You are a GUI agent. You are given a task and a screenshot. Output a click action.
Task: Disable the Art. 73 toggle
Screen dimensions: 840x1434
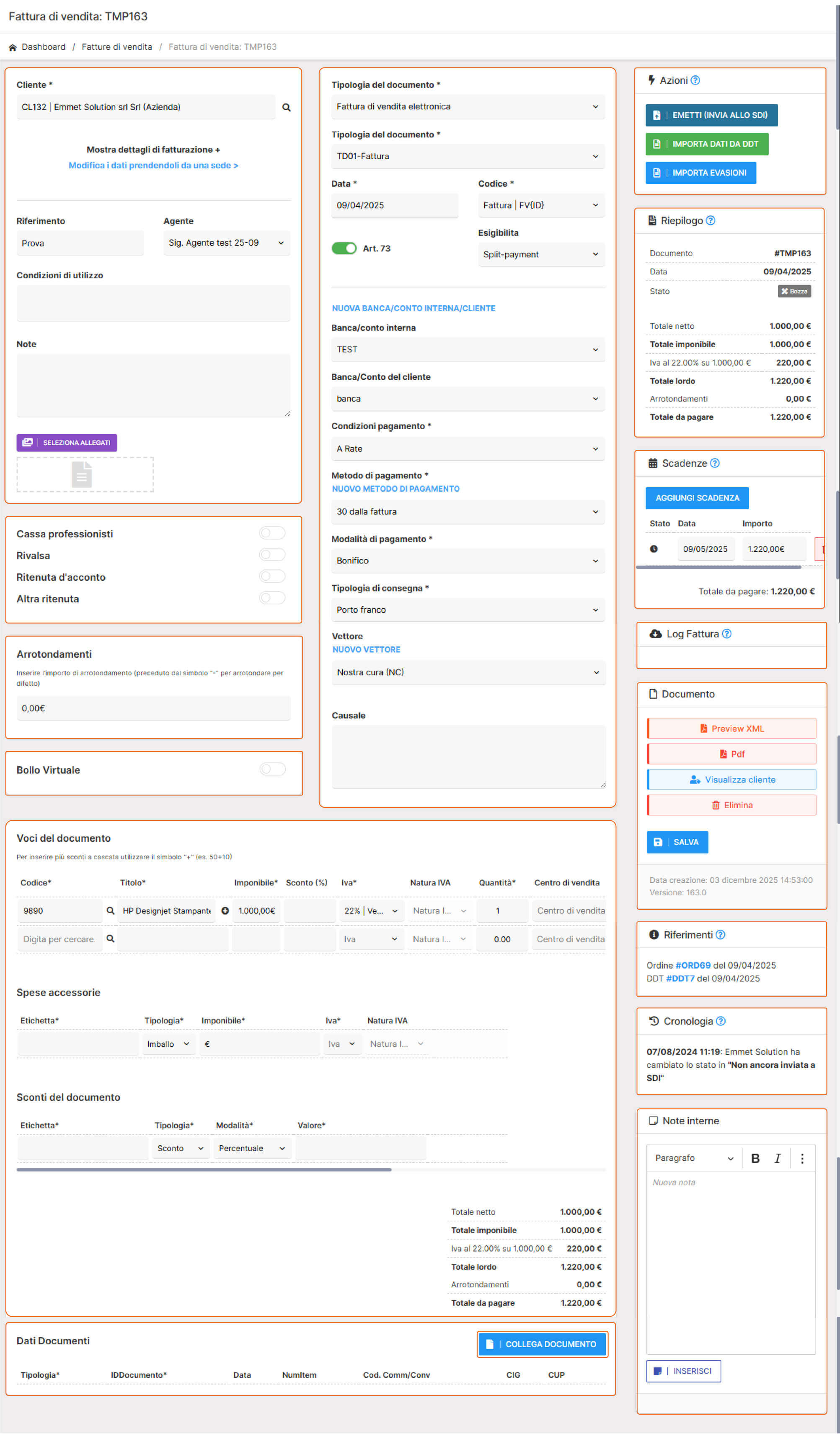344,248
